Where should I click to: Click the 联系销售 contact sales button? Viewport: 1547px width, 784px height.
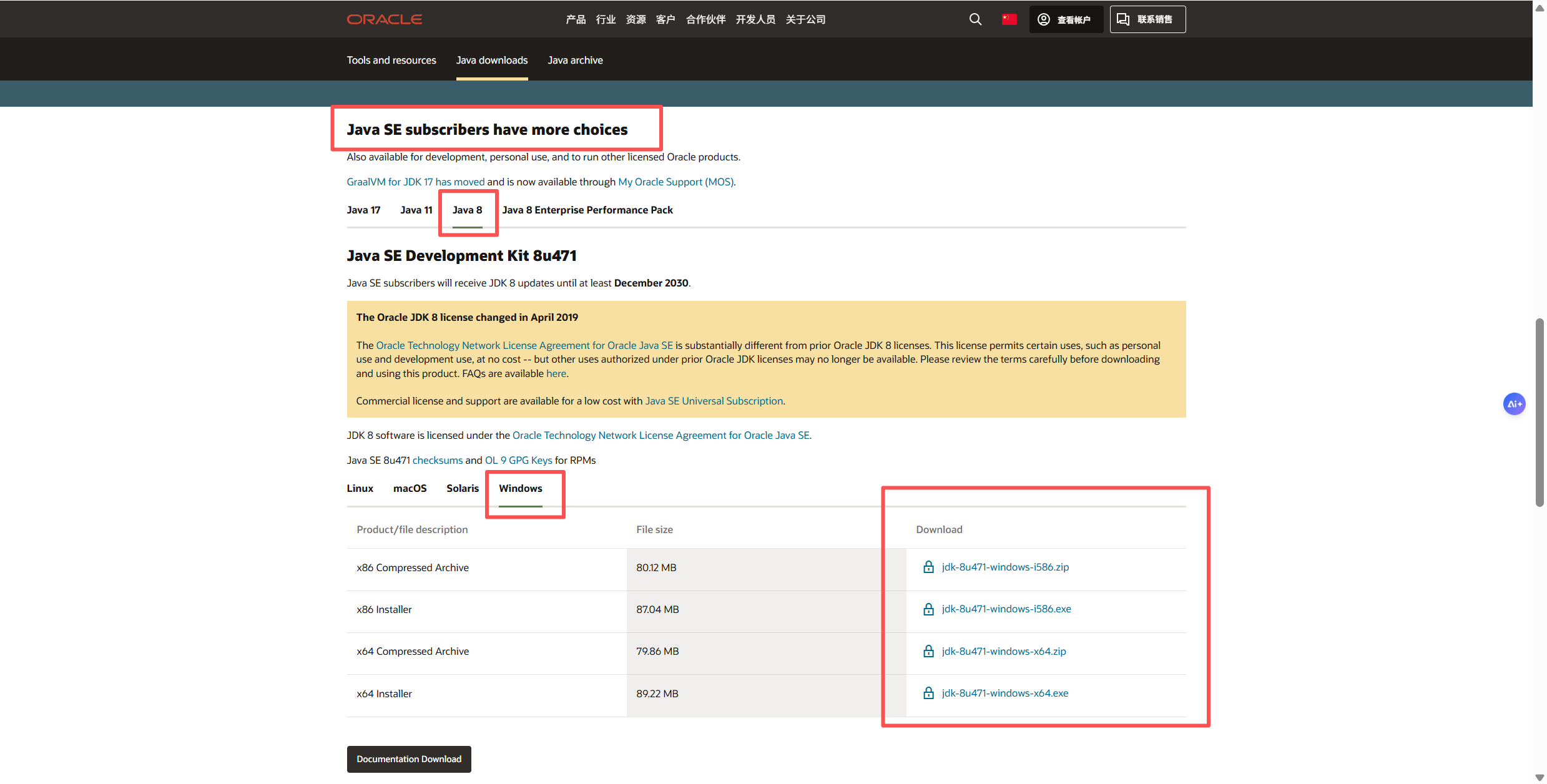tap(1147, 19)
